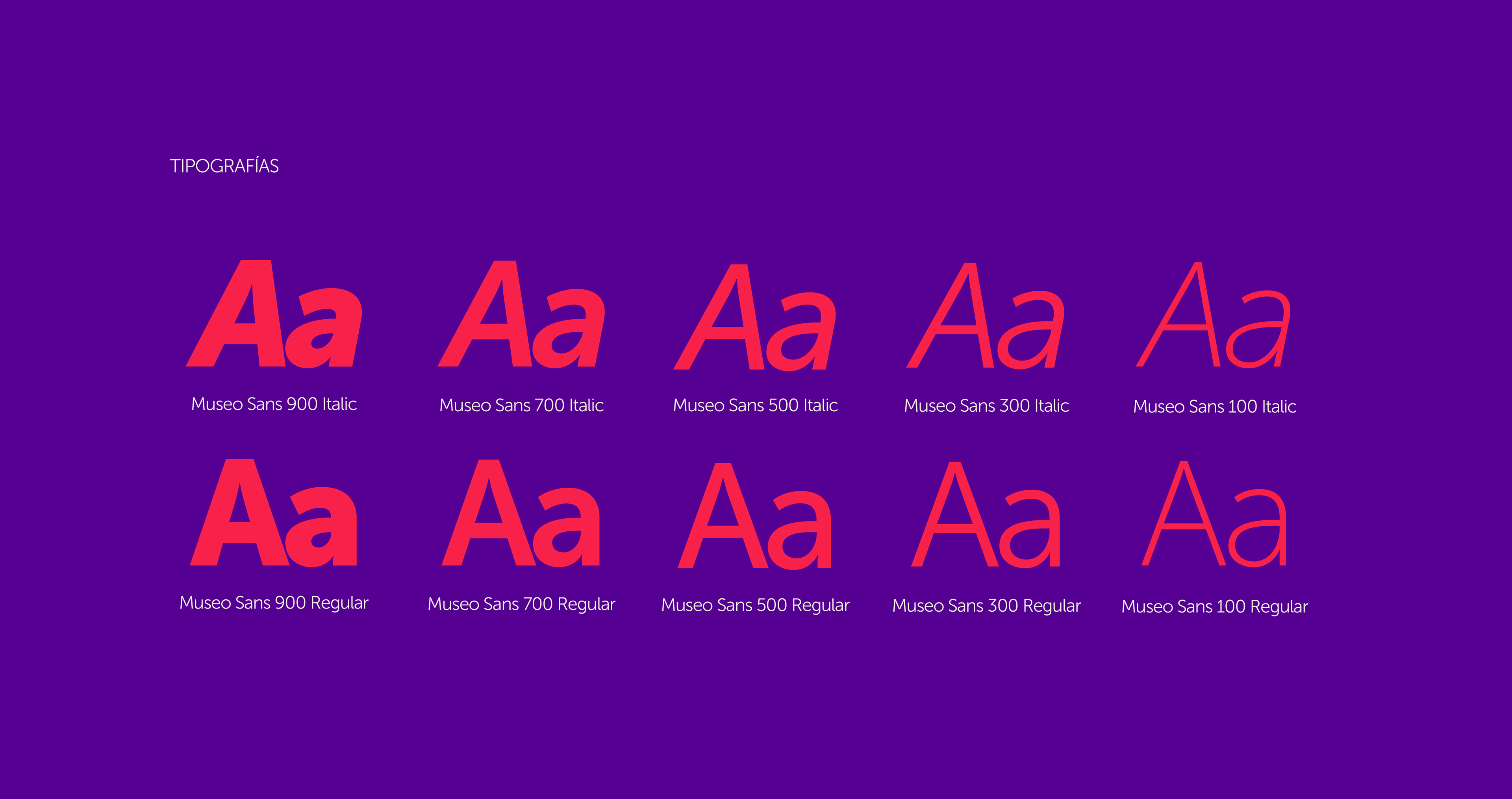Click the Aa specimen above Museo Sans 900 Regular
The width and height of the screenshot is (1512, 799).
pyautogui.click(x=274, y=513)
